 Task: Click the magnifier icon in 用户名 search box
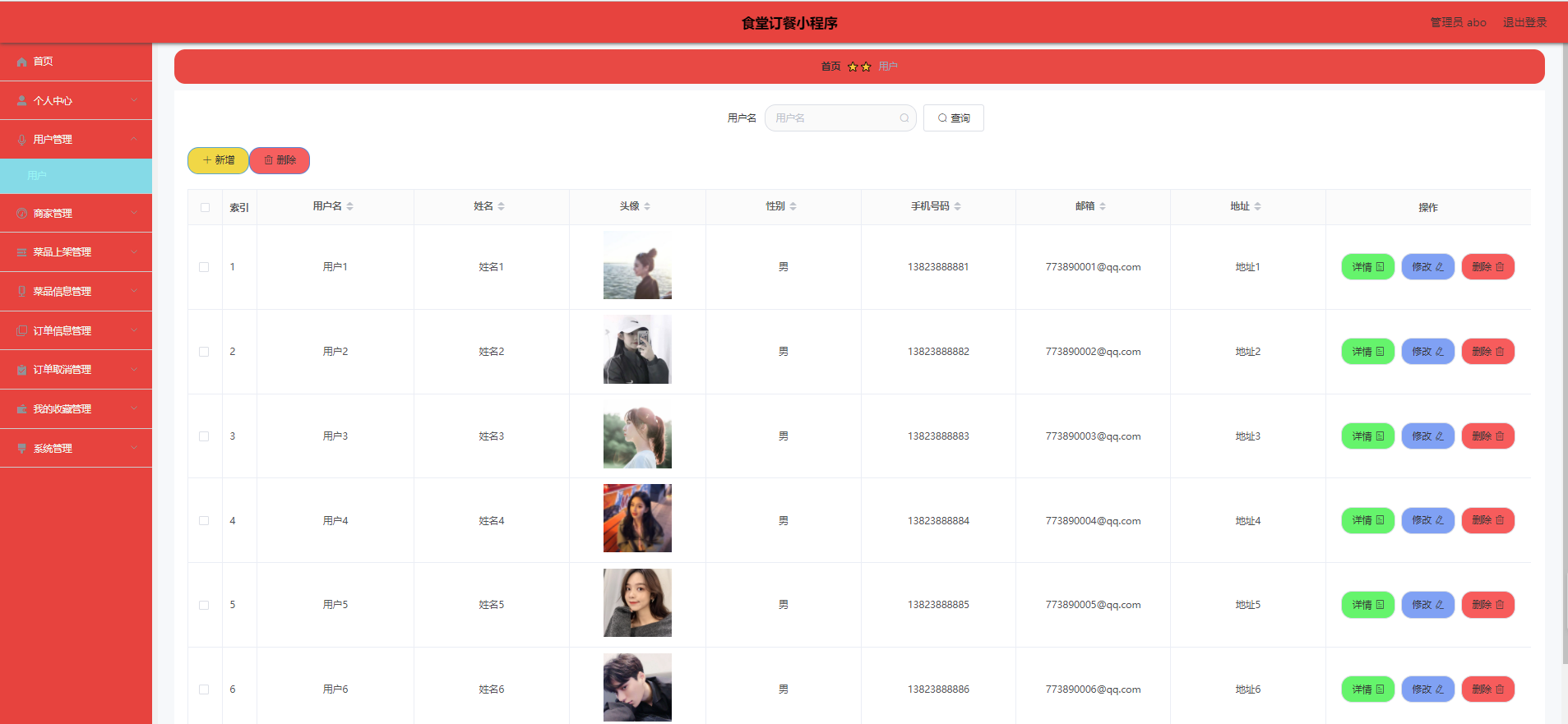[x=904, y=118]
